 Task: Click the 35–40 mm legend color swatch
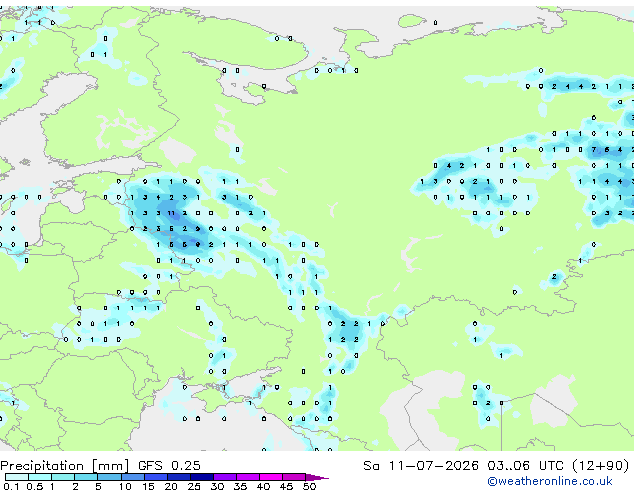[x=248, y=477]
